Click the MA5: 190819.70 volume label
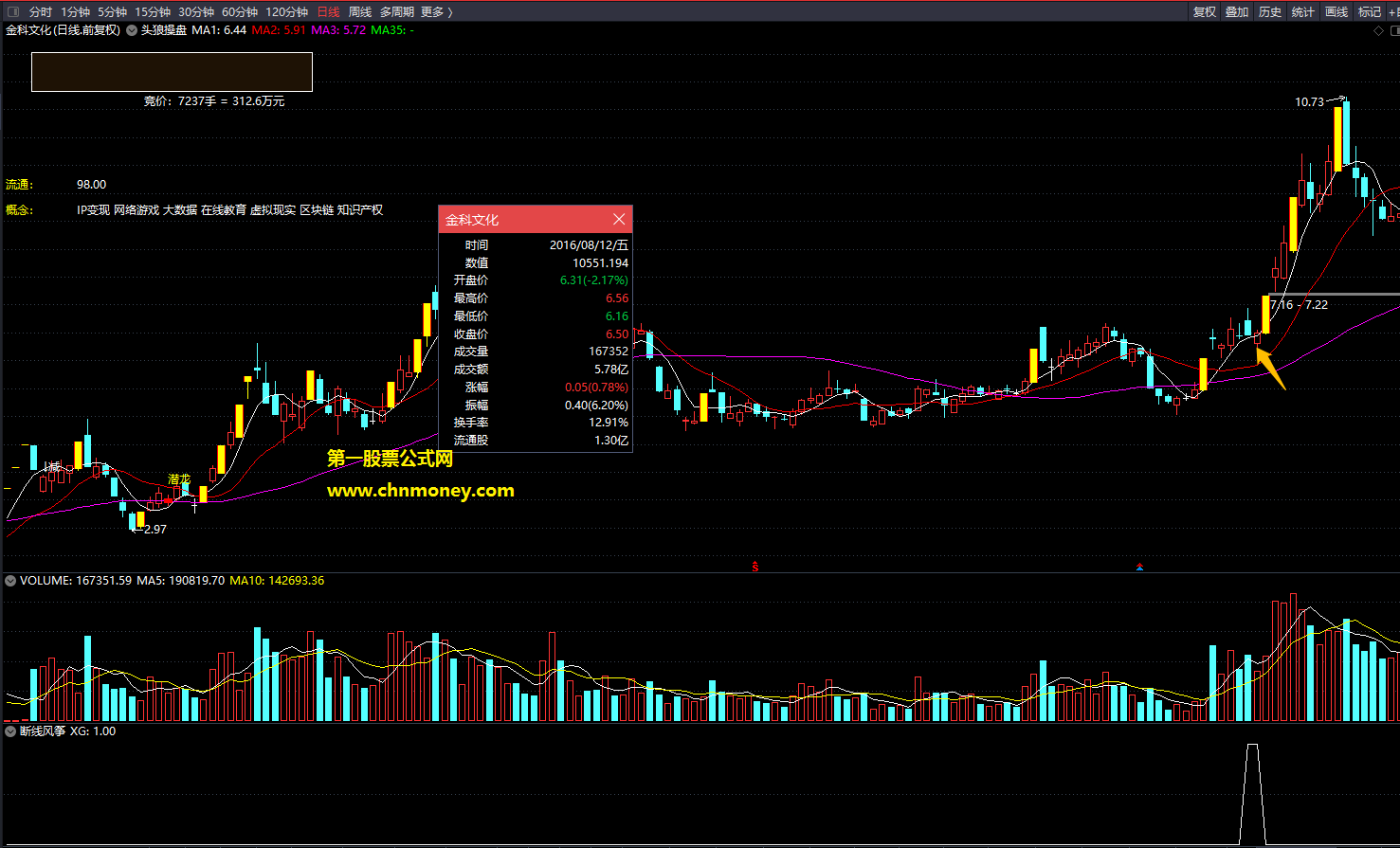Screen dimensions: 1400x848 (181, 580)
